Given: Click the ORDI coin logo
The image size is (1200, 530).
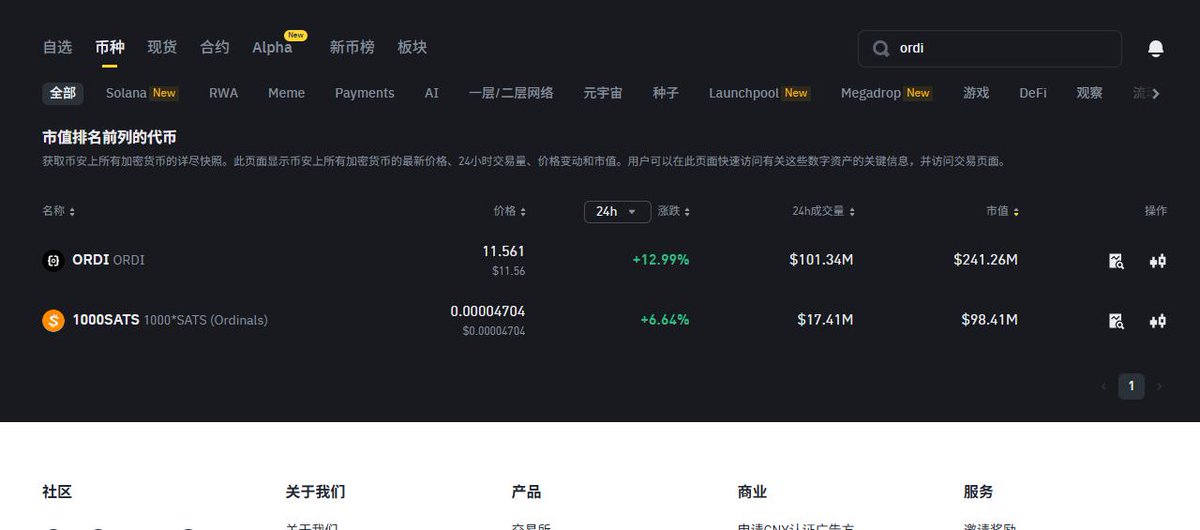Looking at the screenshot, I should 53,260.
